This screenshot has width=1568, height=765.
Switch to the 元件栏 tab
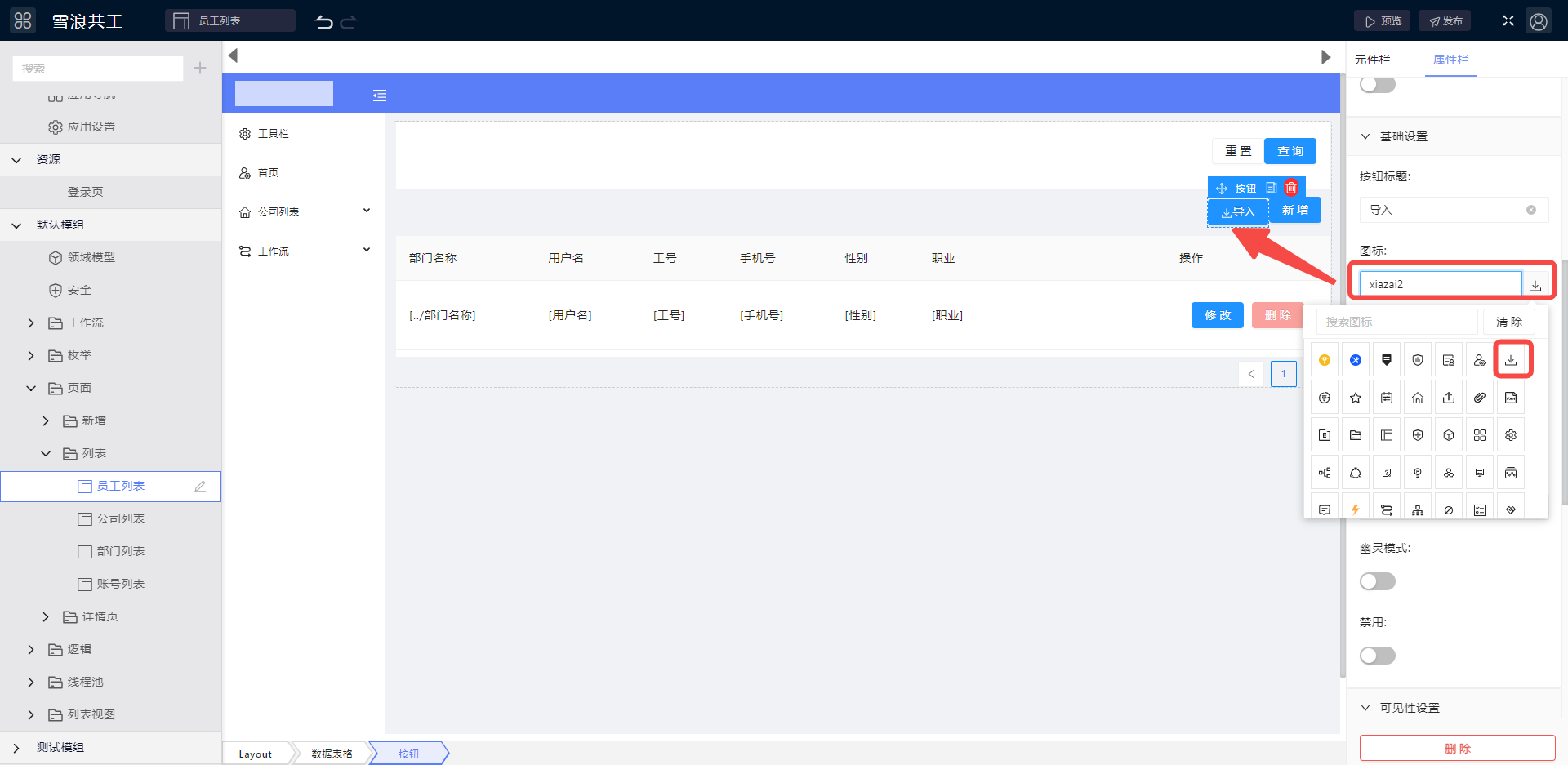[x=1372, y=60]
